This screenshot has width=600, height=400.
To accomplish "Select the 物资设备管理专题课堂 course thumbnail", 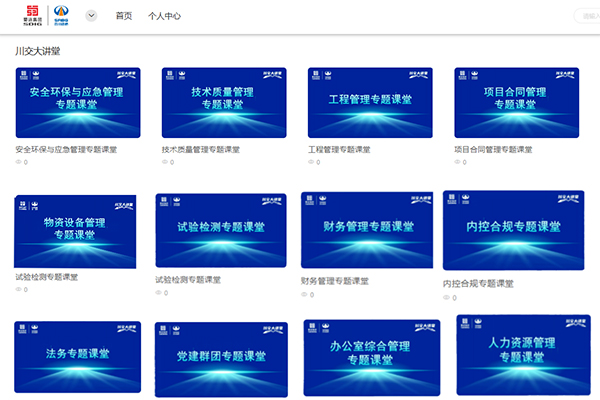I will (75, 231).
